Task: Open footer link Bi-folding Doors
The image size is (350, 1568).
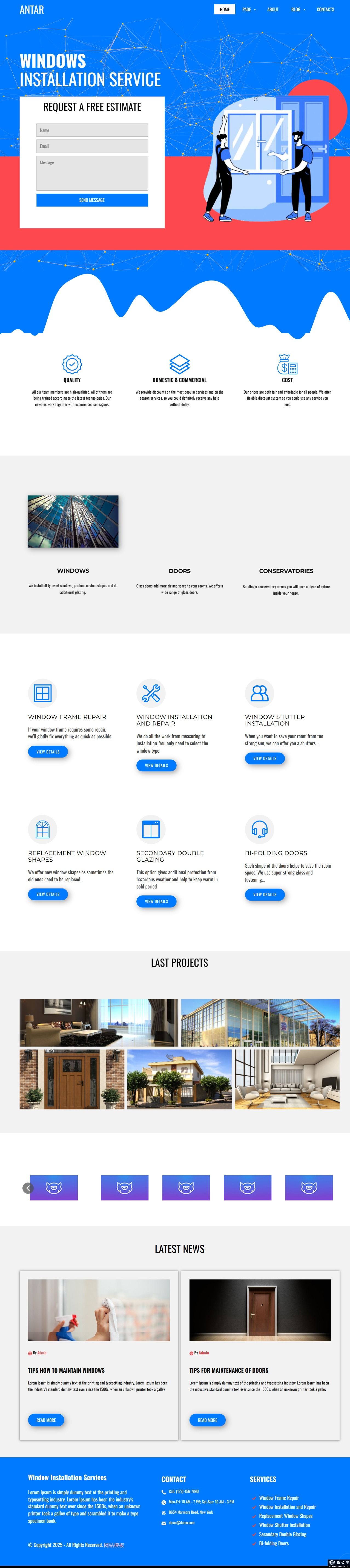Action: click(274, 1543)
